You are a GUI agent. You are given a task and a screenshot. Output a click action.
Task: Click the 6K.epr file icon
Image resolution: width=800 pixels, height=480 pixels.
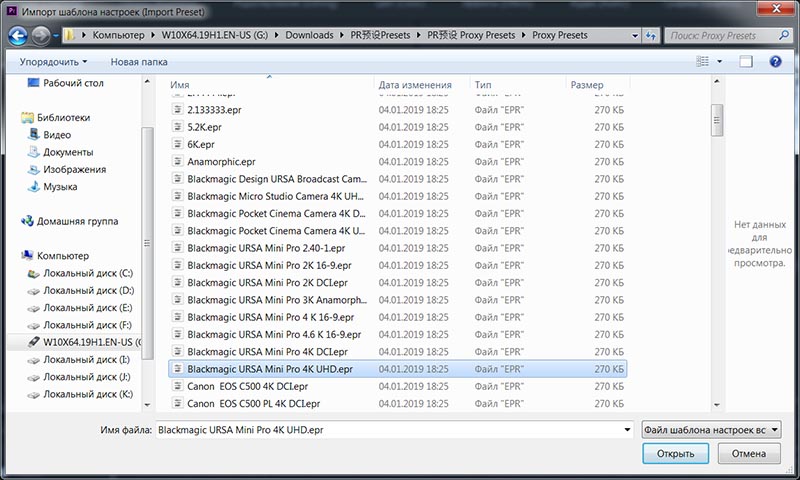click(x=178, y=144)
